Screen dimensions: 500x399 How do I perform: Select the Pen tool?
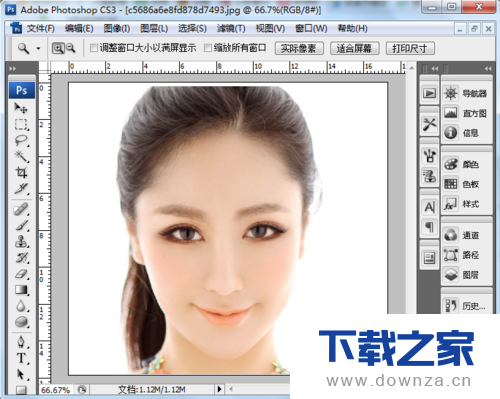[21, 342]
